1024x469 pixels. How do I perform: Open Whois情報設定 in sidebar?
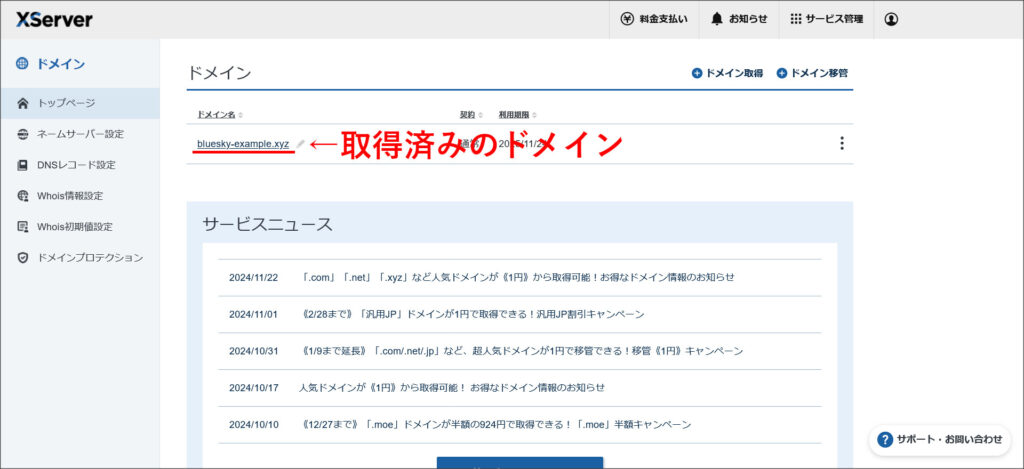pos(80,195)
